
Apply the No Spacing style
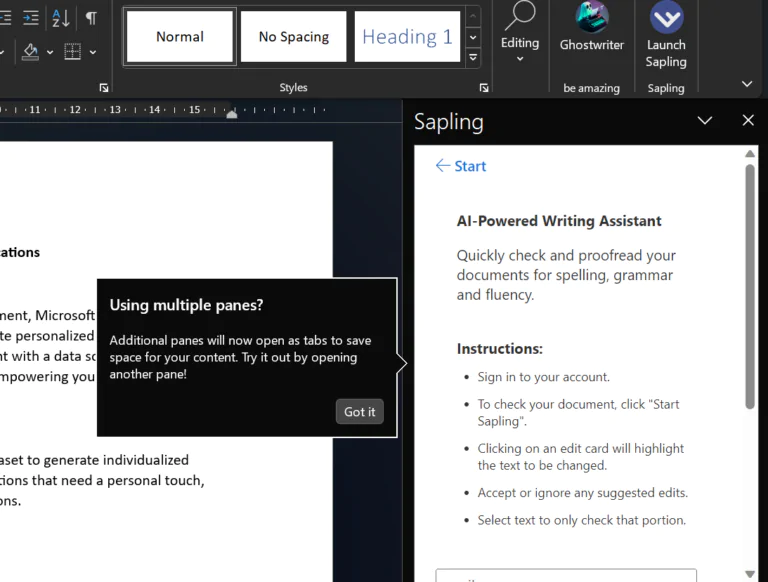point(293,37)
